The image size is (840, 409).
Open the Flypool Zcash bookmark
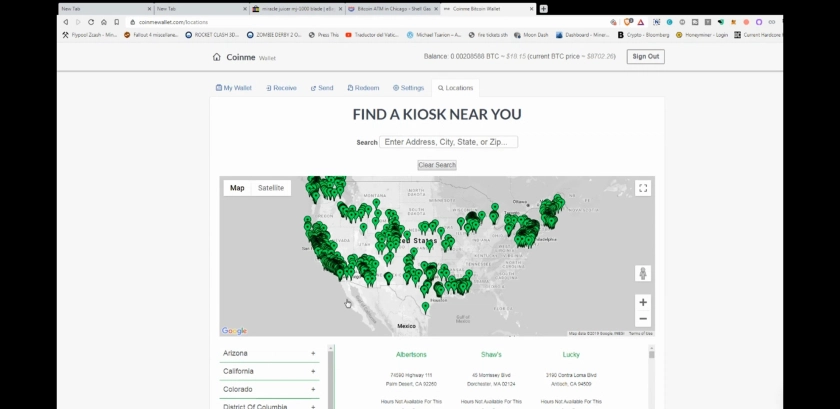90,35
